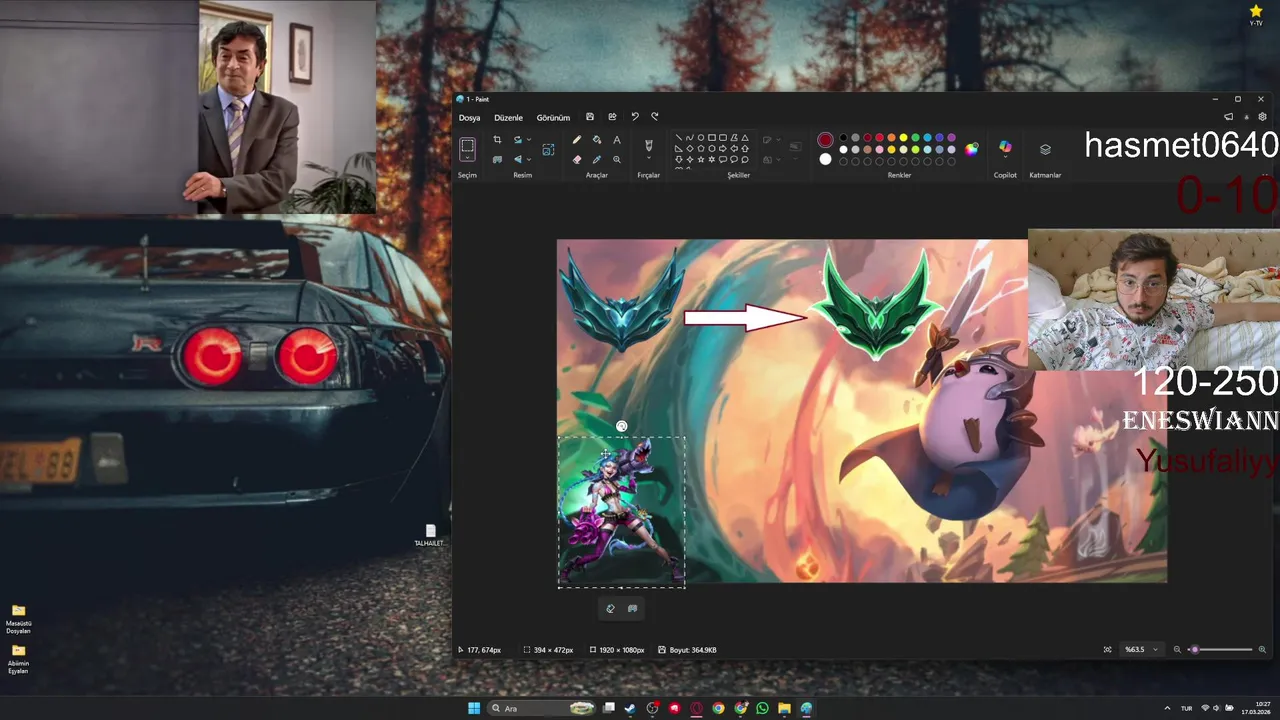Click the TUR language indicator in tray
Image resolution: width=1280 pixels, height=720 pixels.
pos(1187,708)
